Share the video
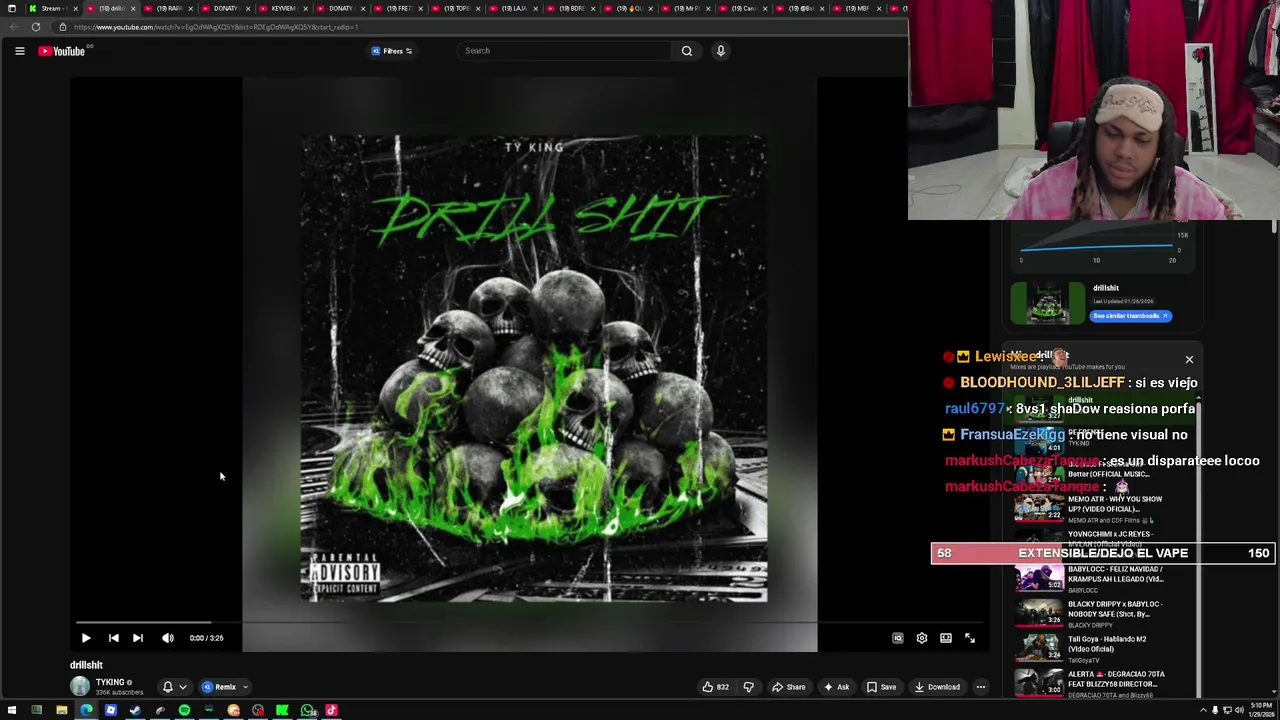The image size is (1280, 720). click(789, 687)
